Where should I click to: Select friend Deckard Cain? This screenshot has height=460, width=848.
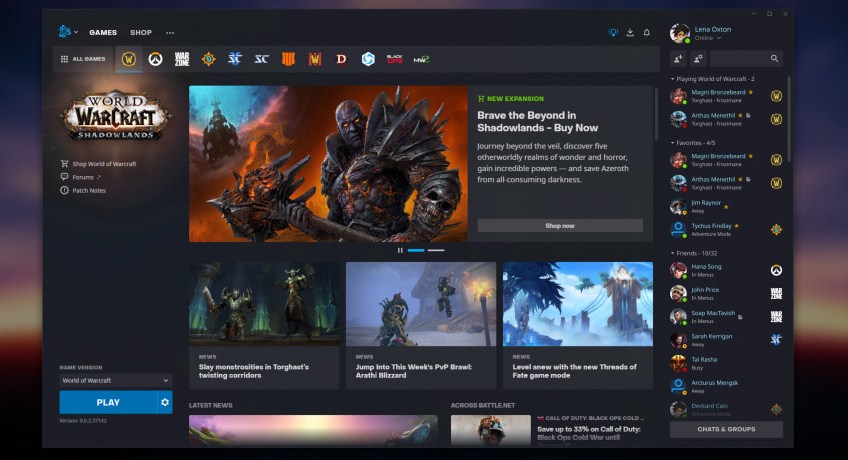pyautogui.click(x=725, y=410)
